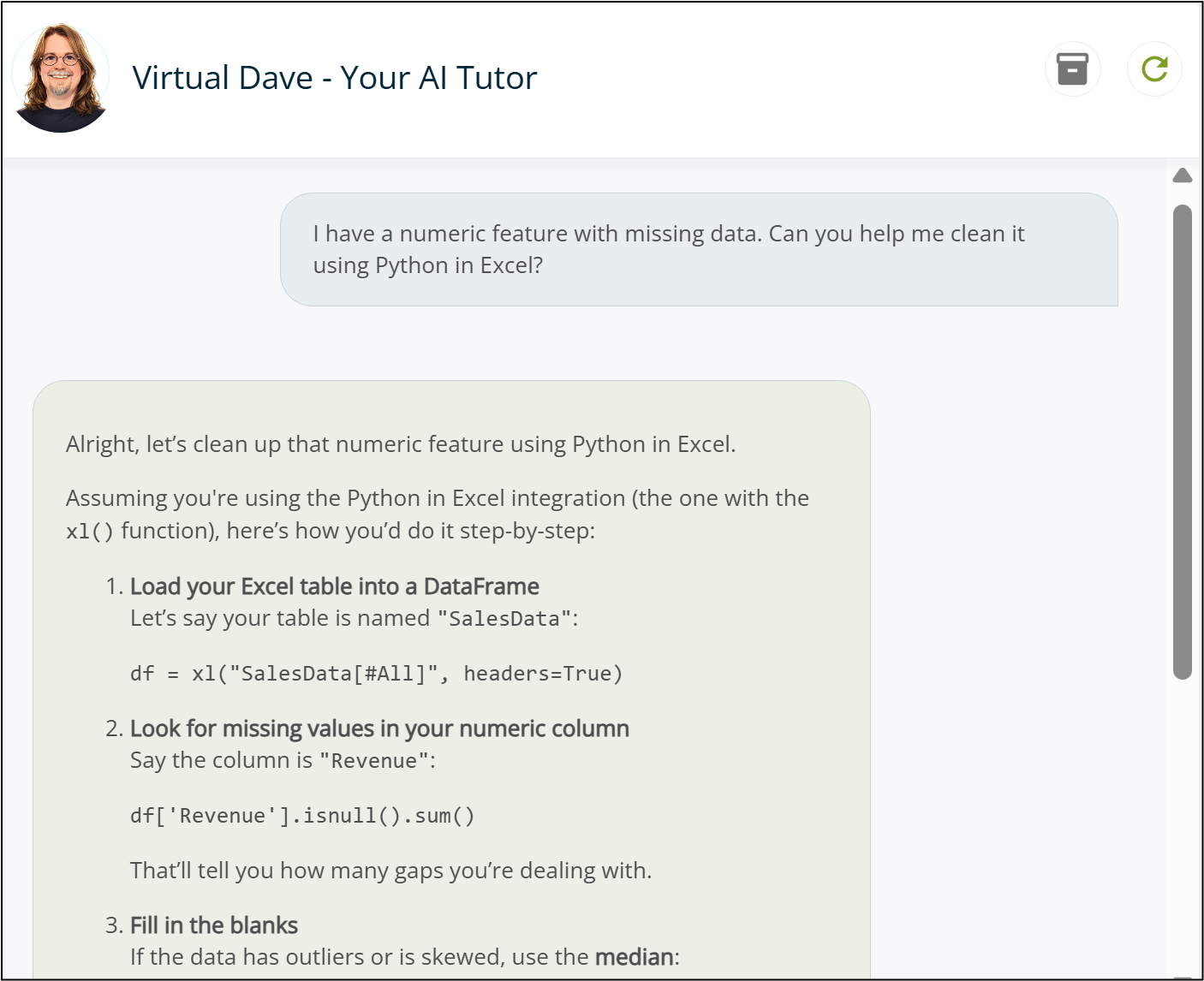Click the code df['Revenue'].isnull().sum()

point(302,816)
